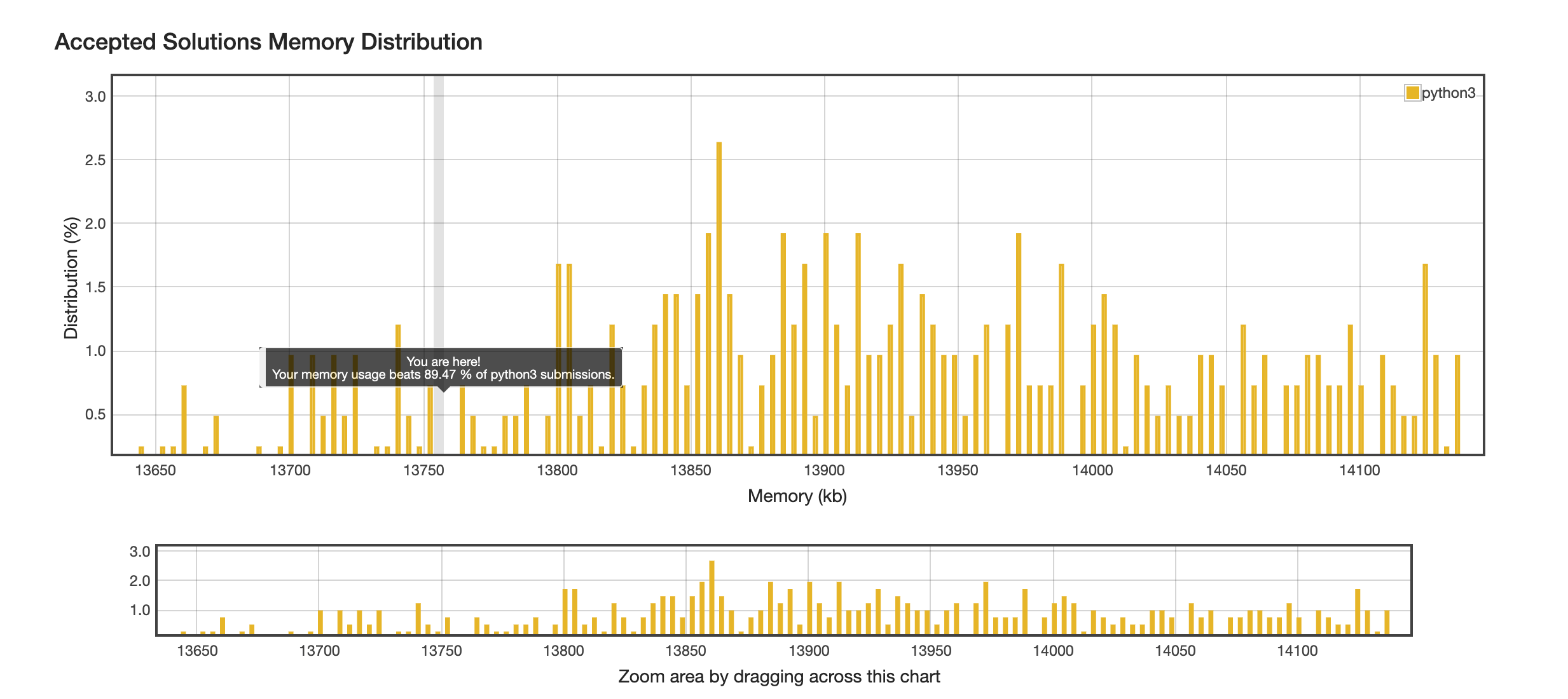Click the python3 legend color swatch
The height and width of the screenshot is (699, 1568).
(x=1412, y=93)
